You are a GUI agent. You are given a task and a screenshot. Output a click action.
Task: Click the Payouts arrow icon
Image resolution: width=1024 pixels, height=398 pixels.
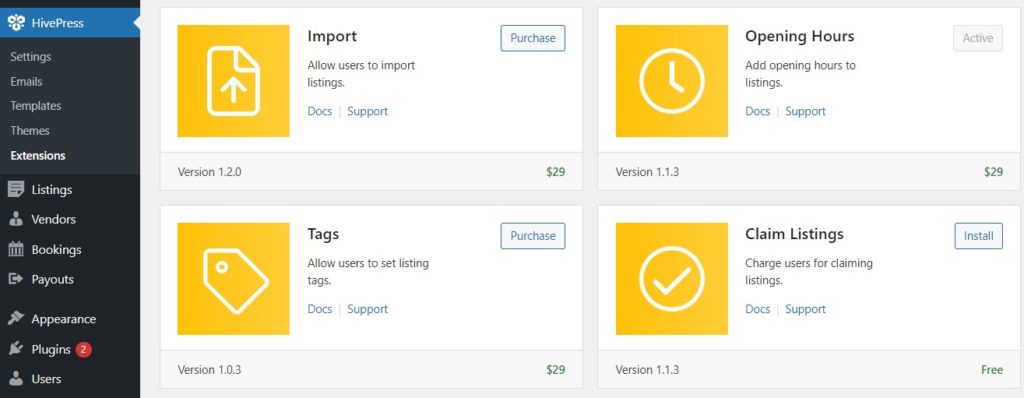[16, 279]
